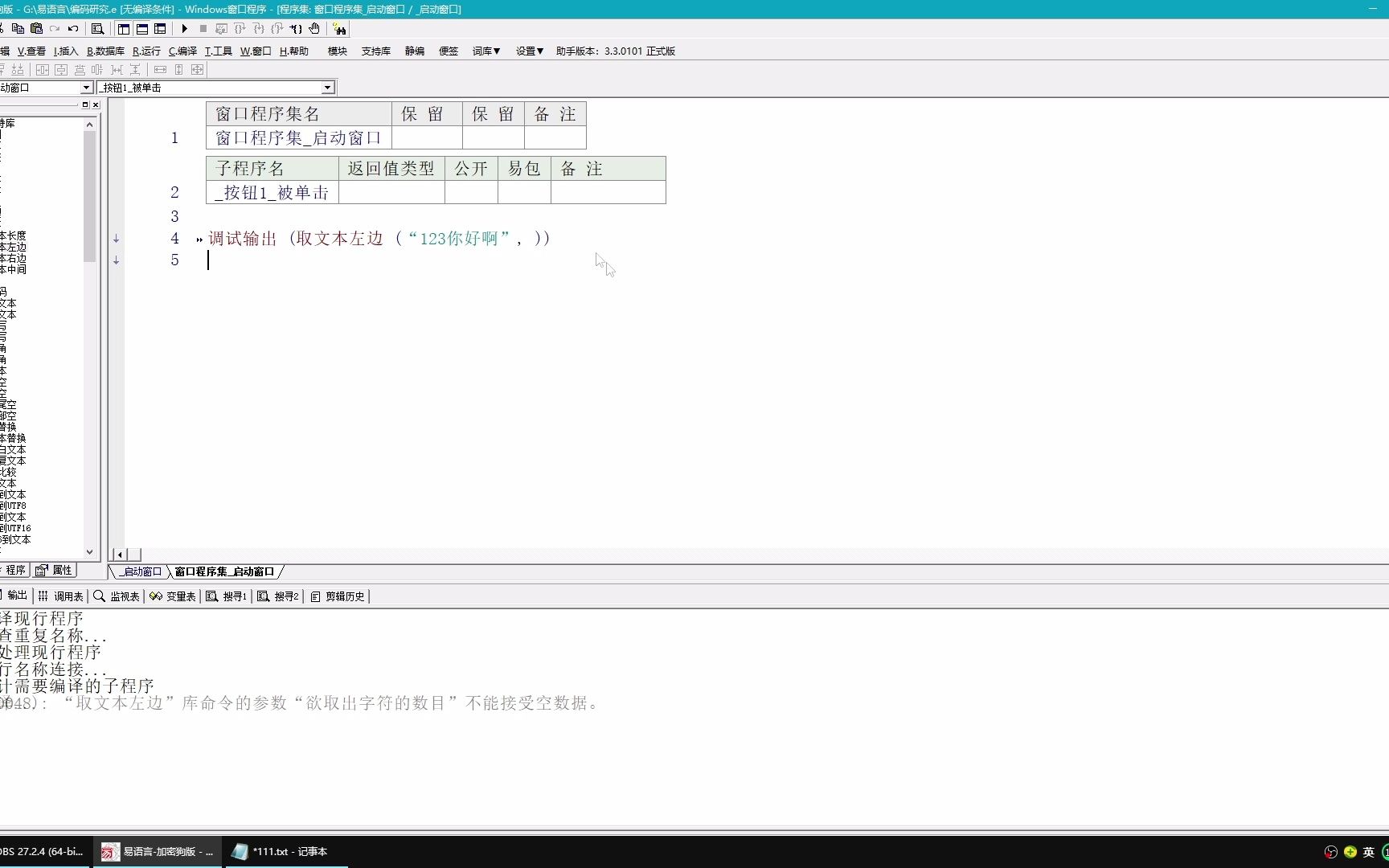Viewport: 1389px width, 868px height.
Task: Click the center horizontally icon
Action: (x=43, y=69)
